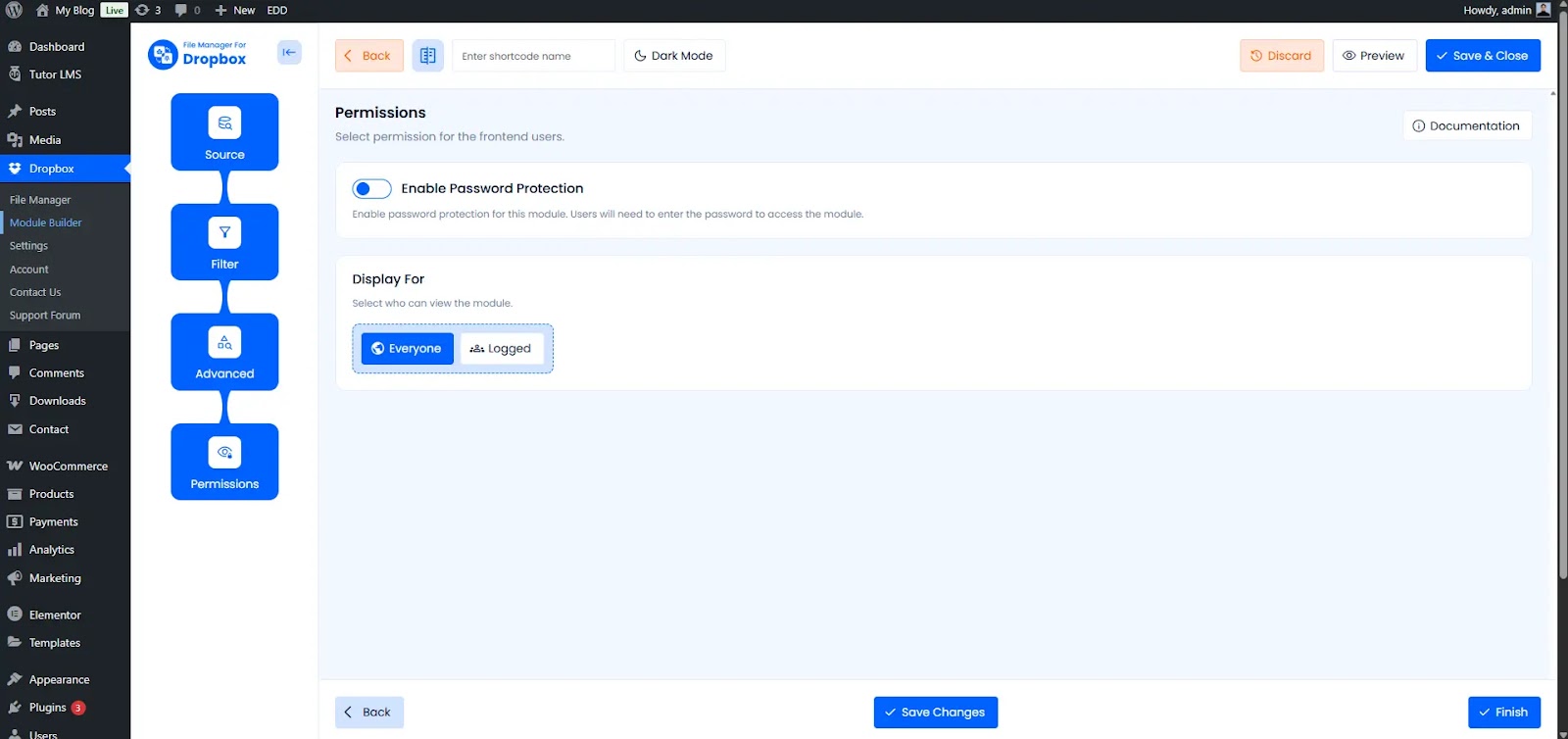The image size is (1568, 739).
Task: Open the 3 pending updates icon
Action: [x=148, y=10]
